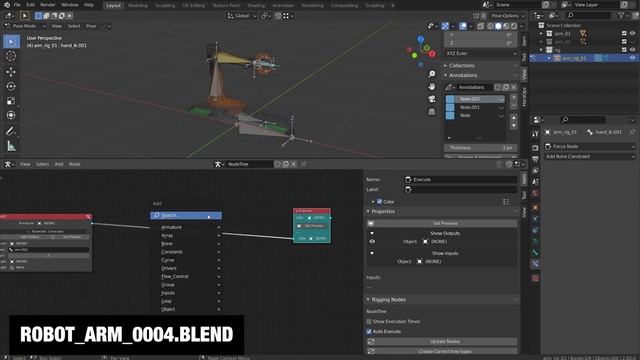
Task: Open the Render properties tab icon
Action: 535,147
